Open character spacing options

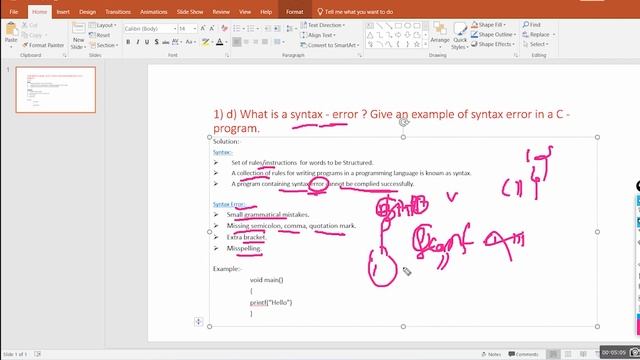point(177,42)
